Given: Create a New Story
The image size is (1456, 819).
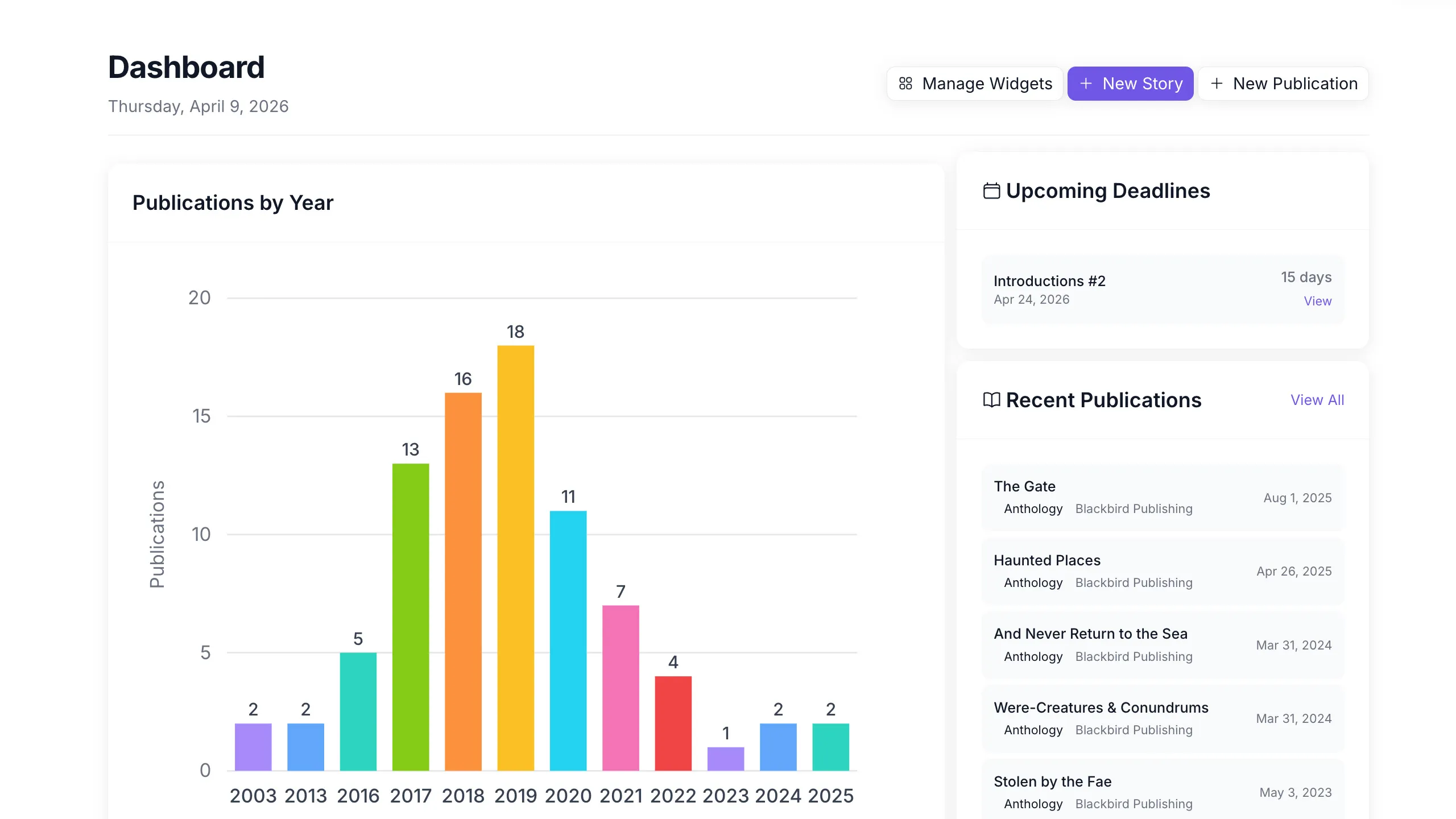Looking at the screenshot, I should tap(1130, 83).
